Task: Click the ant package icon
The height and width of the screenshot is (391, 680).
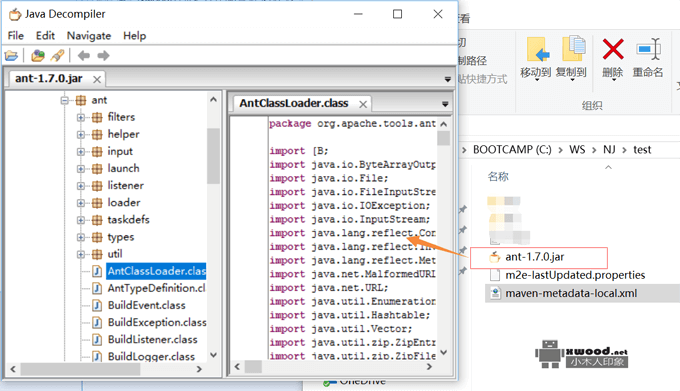Action: 81,101
